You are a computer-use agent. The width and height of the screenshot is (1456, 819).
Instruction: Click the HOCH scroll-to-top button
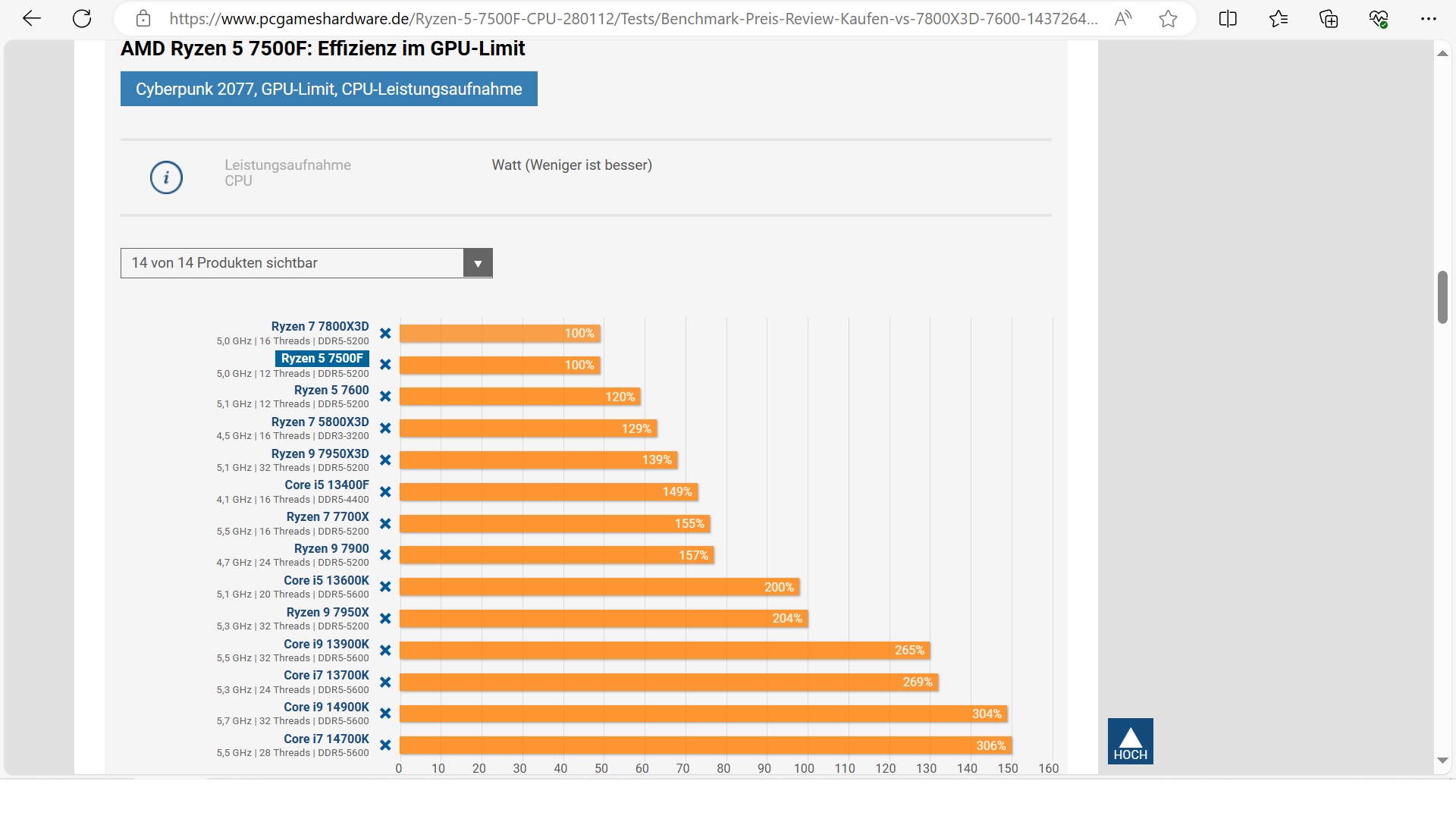pos(1130,741)
